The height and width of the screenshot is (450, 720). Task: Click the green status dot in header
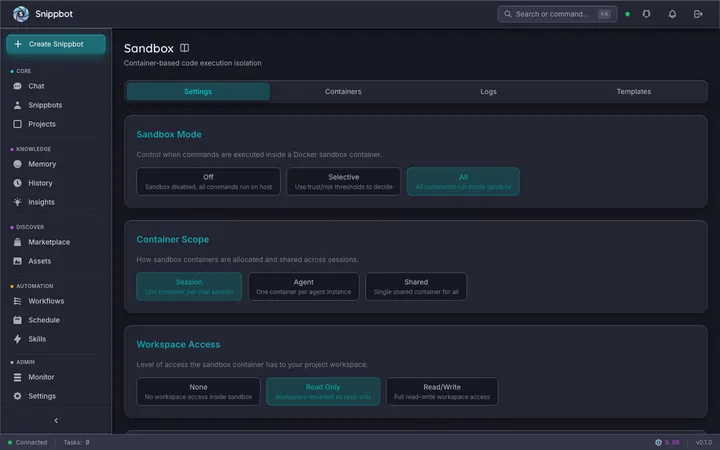coord(627,14)
